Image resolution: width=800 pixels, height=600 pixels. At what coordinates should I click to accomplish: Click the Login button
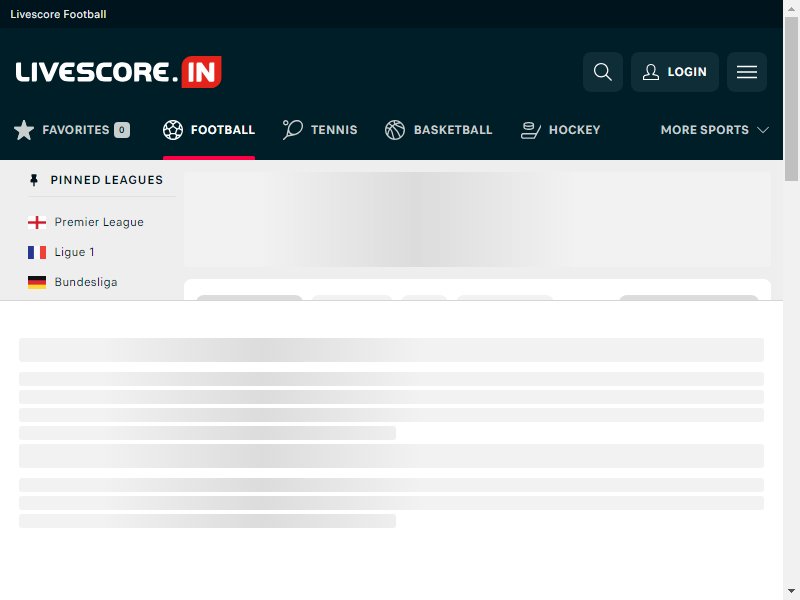(674, 72)
